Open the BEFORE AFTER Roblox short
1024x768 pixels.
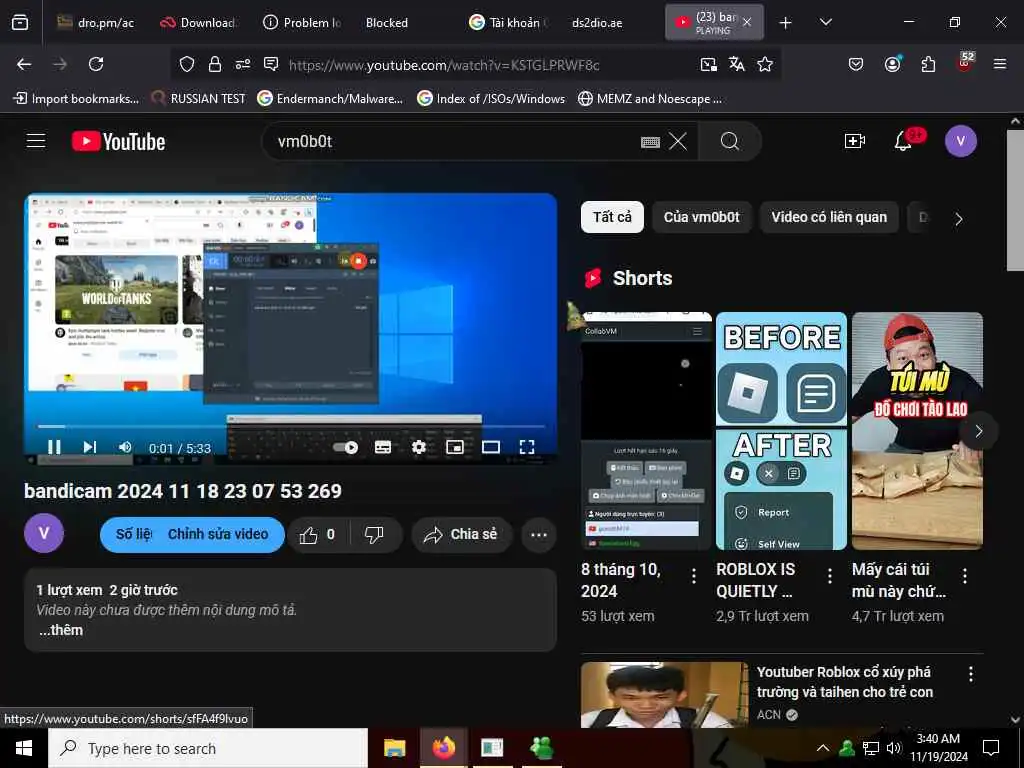[x=781, y=431]
